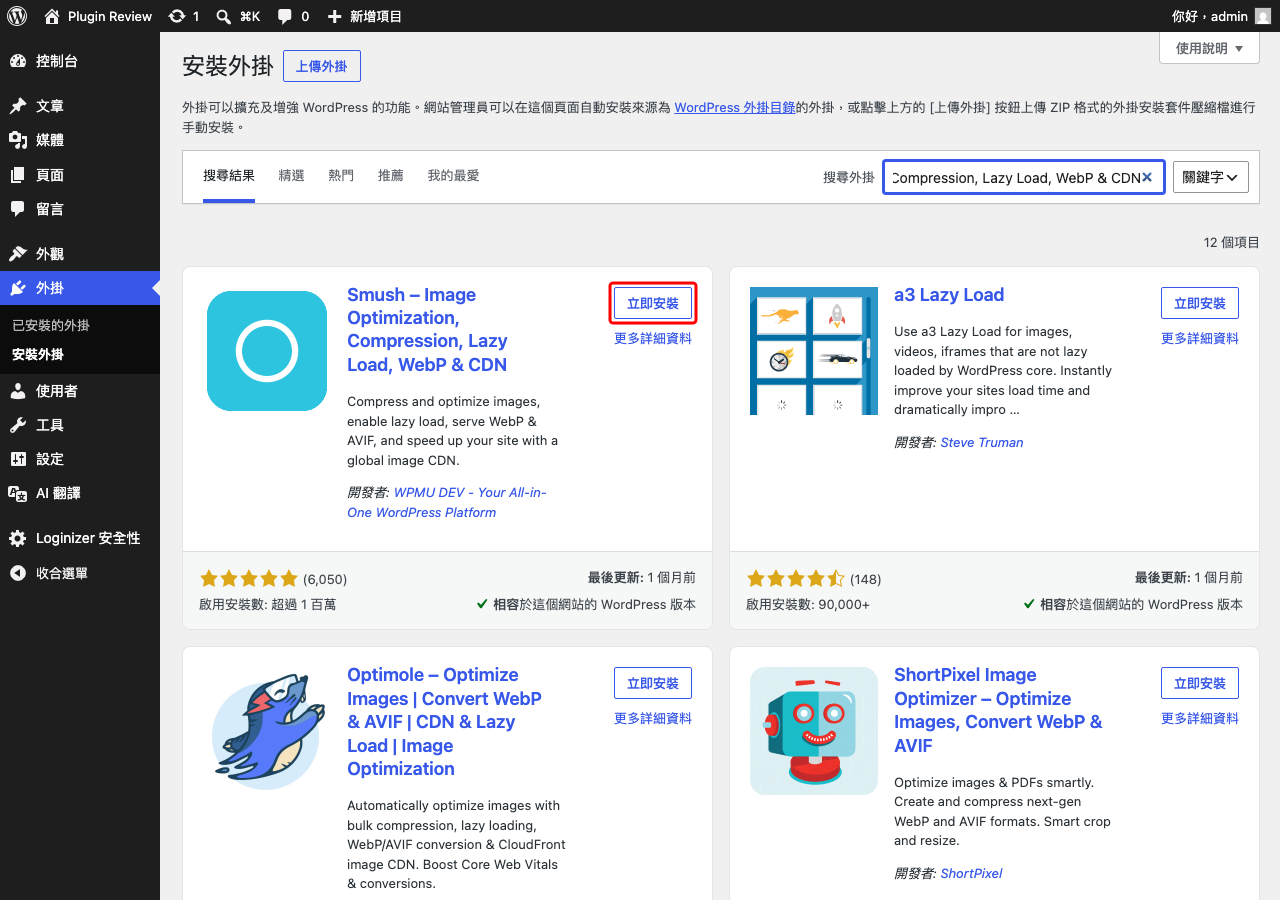1280x900 pixels.
Task: Switch to the 搜尋結果 tab
Action: click(229, 176)
